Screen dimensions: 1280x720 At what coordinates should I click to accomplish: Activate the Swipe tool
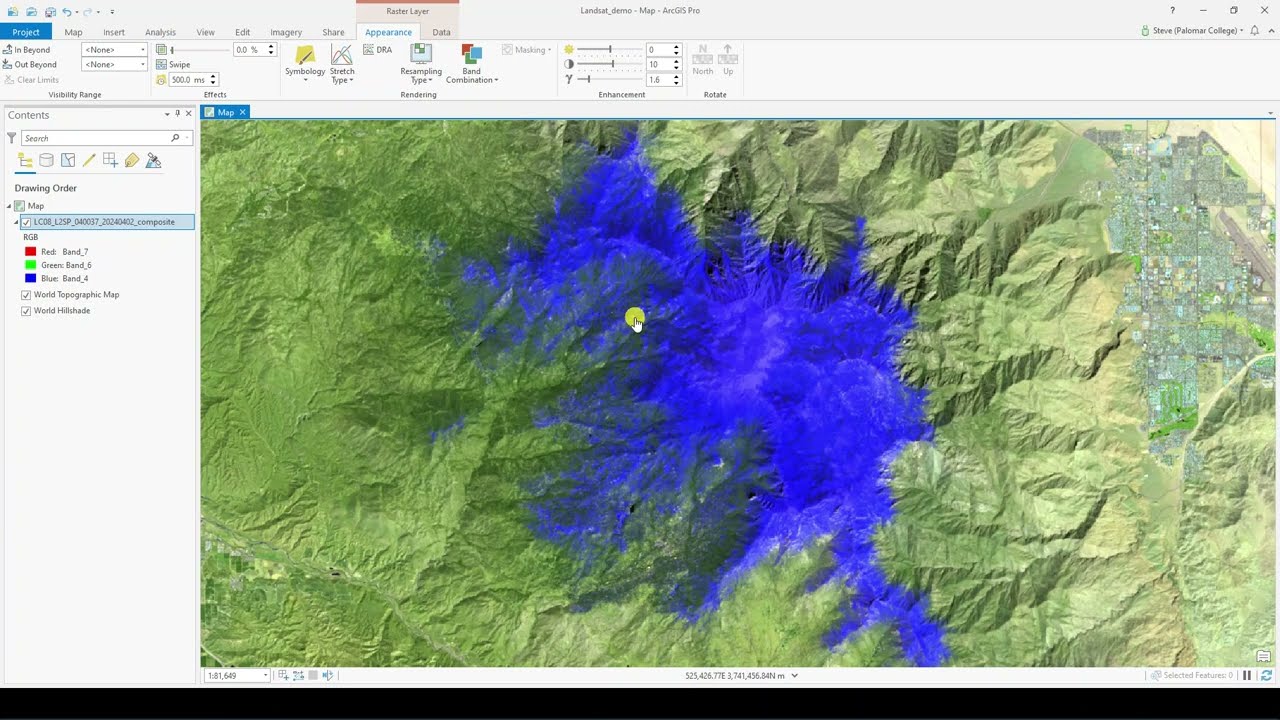pyautogui.click(x=174, y=64)
